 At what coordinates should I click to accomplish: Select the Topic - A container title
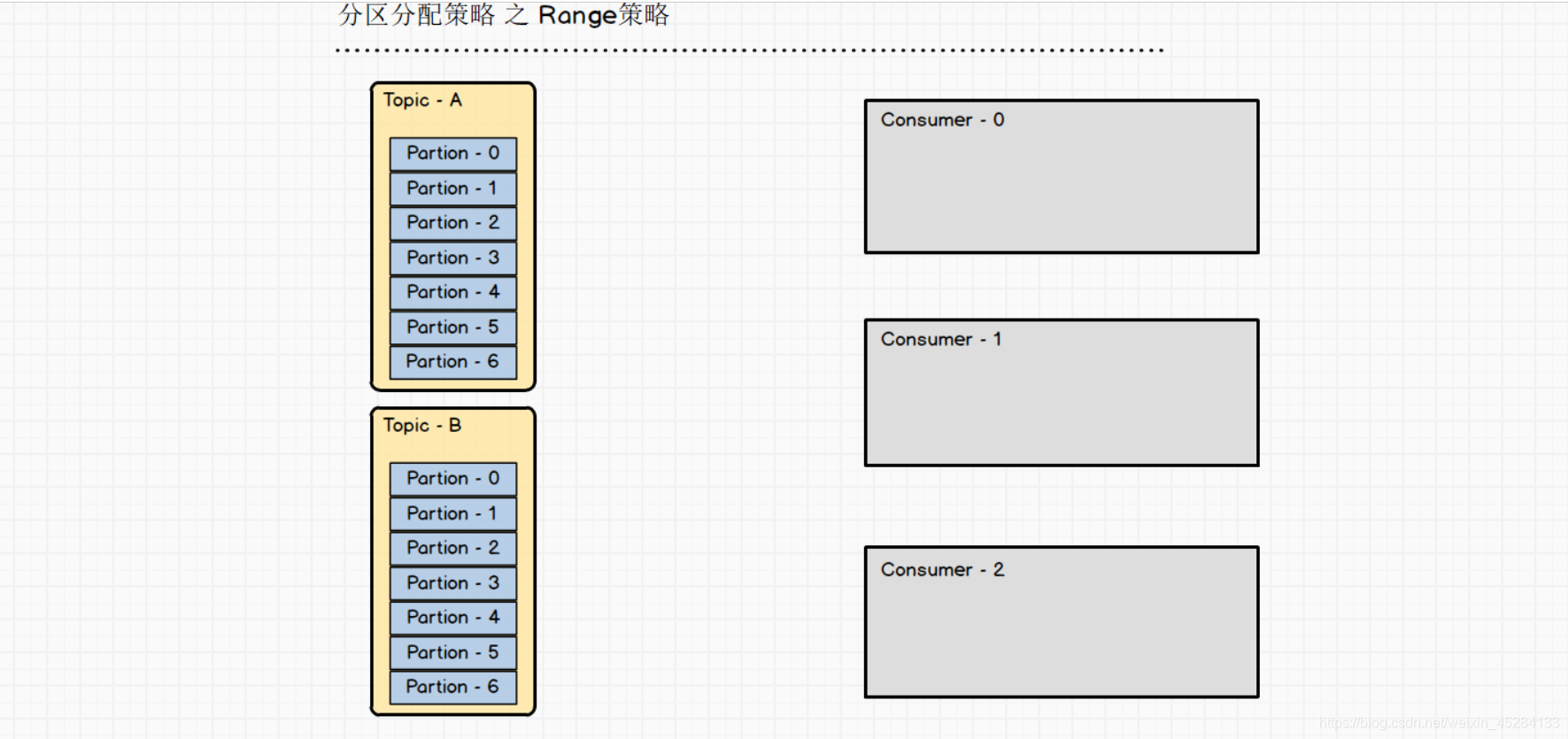tap(422, 100)
